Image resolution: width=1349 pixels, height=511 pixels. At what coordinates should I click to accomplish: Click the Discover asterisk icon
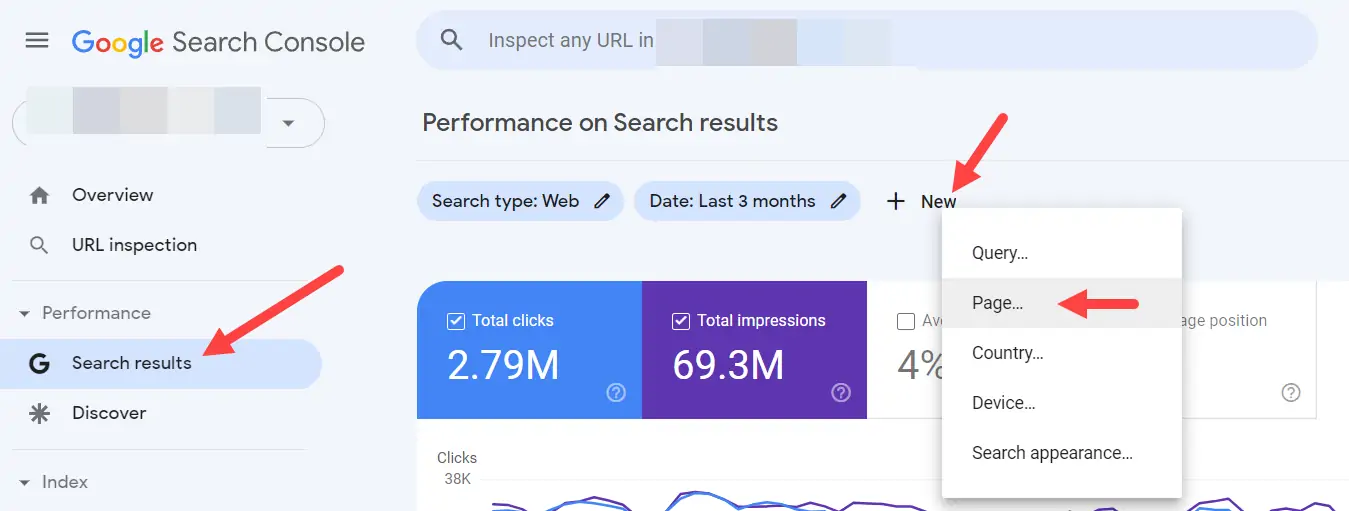(x=39, y=414)
